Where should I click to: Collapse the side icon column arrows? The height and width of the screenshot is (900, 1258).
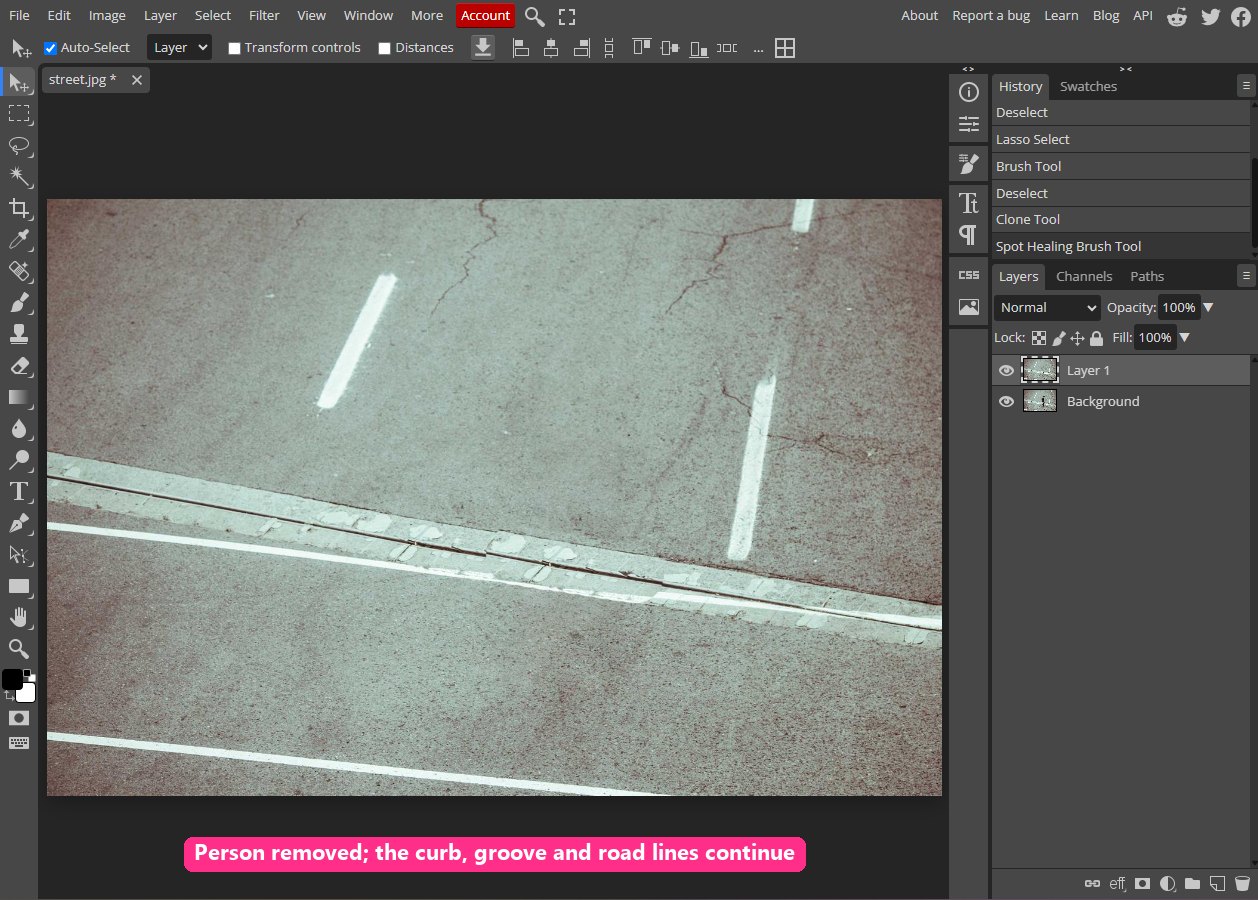point(968,69)
